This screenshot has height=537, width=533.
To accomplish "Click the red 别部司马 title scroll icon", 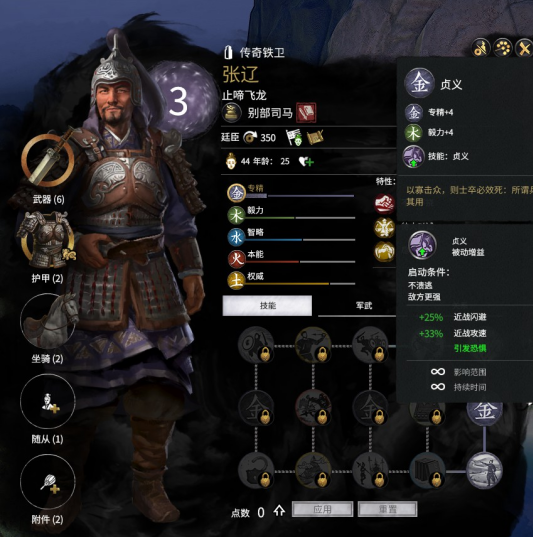I will pyautogui.click(x=306, y=113).
